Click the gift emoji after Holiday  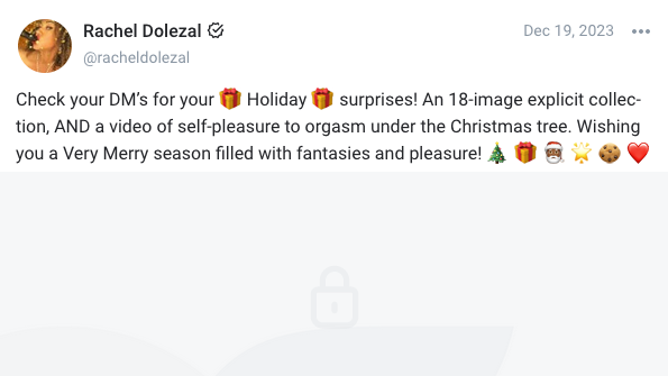click(x=322, y=99)
